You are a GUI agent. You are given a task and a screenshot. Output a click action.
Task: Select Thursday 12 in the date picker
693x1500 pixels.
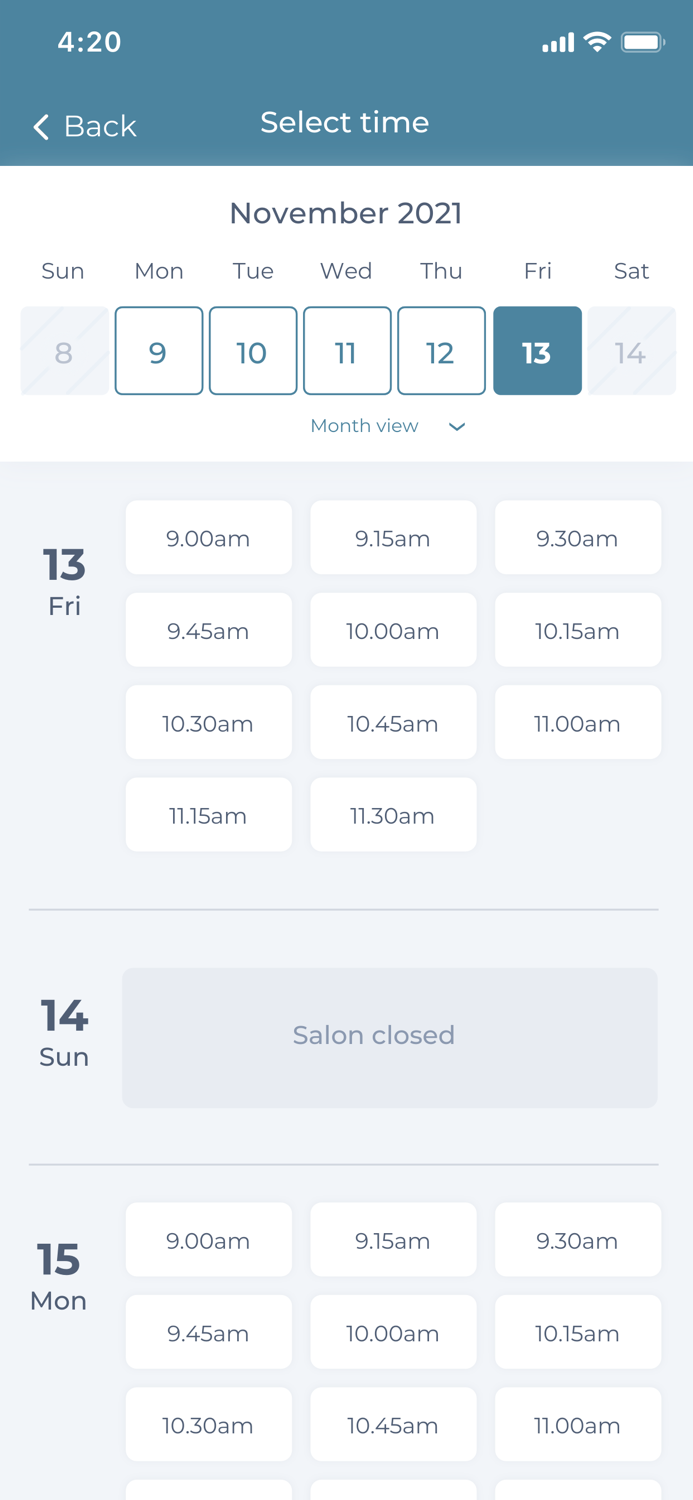(441, 351)
